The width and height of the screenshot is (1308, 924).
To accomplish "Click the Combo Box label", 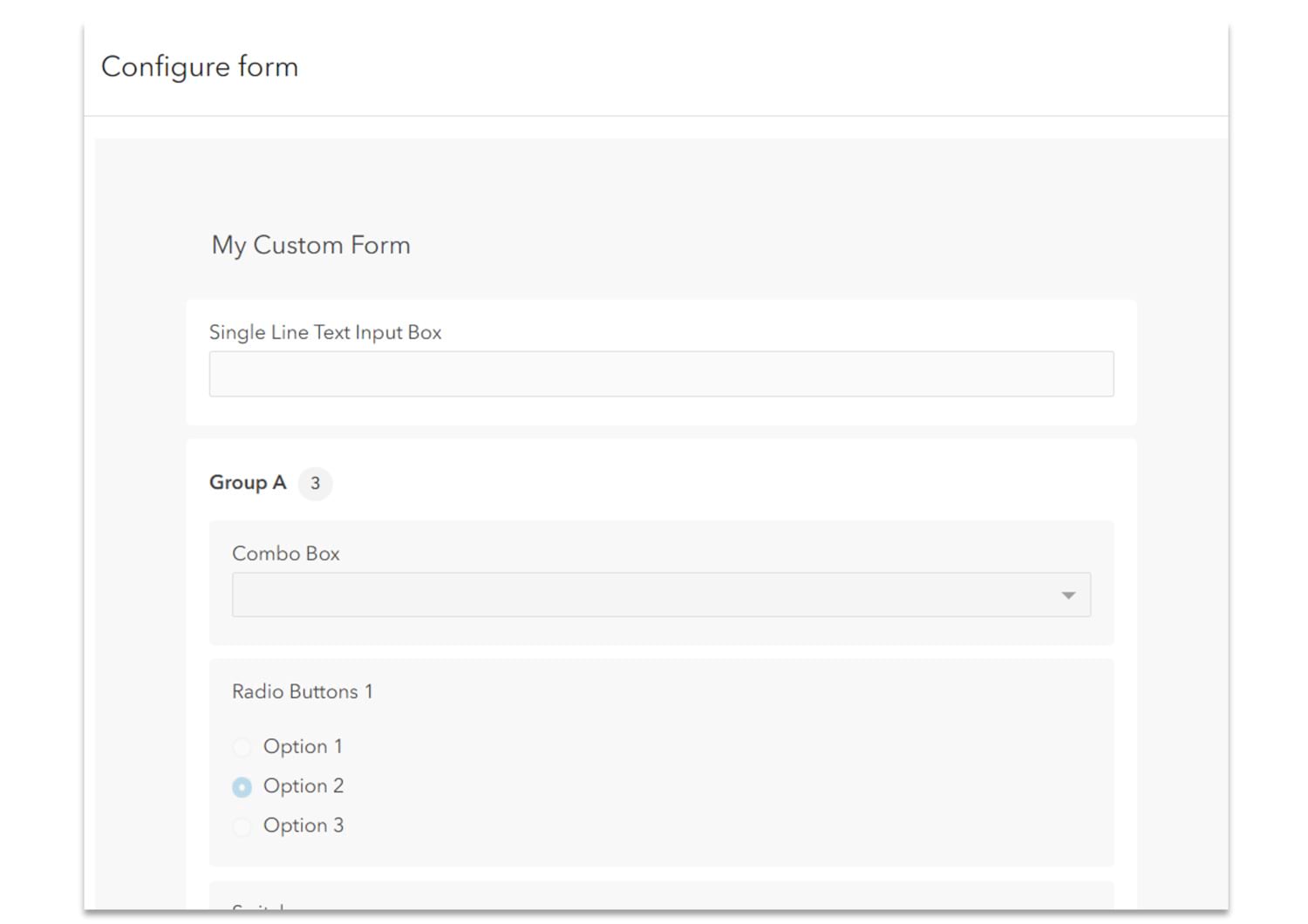I will 286,553.
